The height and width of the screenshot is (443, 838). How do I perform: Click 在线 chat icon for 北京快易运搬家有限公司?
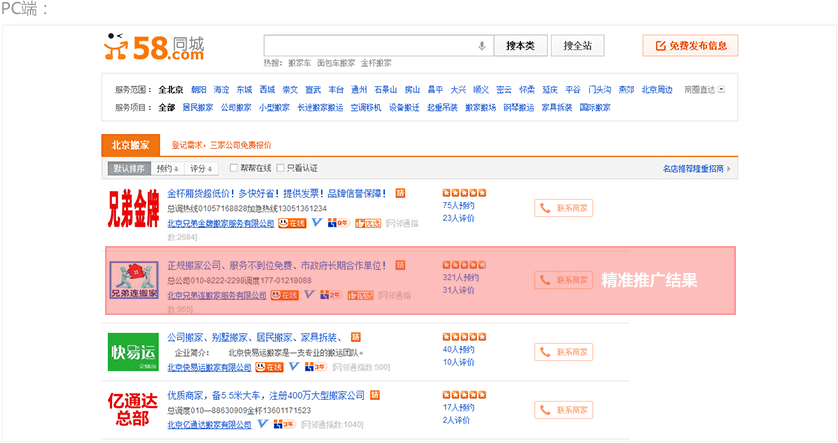pos(269,367)
